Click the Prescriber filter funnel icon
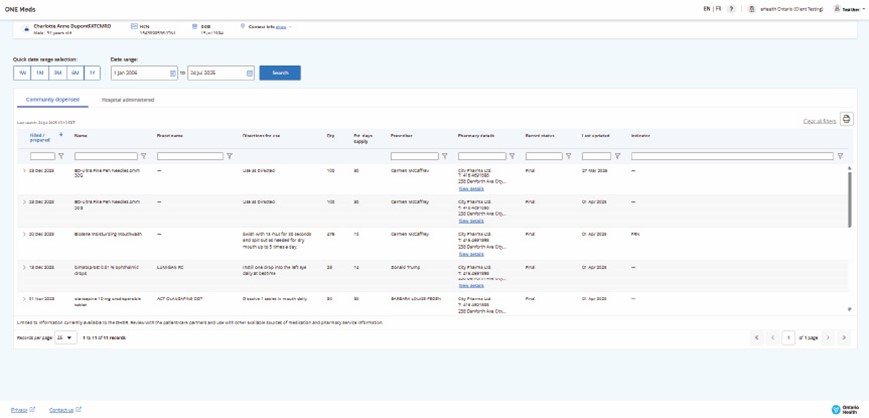The image size is (869, 418). click(x=444, y=156)
